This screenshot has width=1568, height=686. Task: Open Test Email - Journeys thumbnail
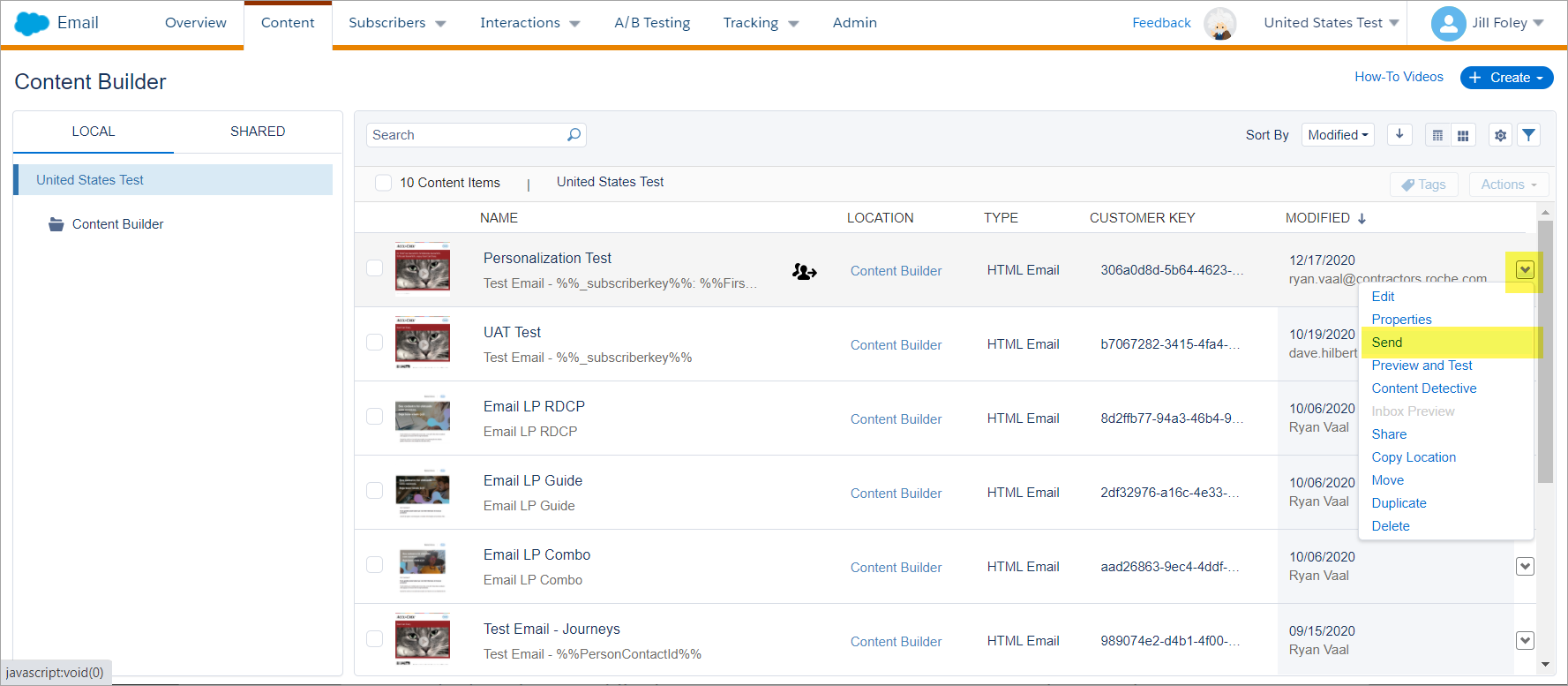[423, 637]
